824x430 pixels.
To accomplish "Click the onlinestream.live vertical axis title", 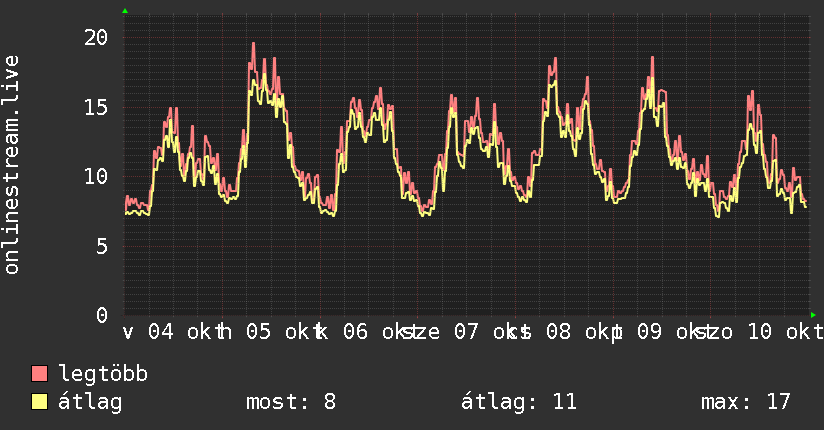I will tap(11, 165).
